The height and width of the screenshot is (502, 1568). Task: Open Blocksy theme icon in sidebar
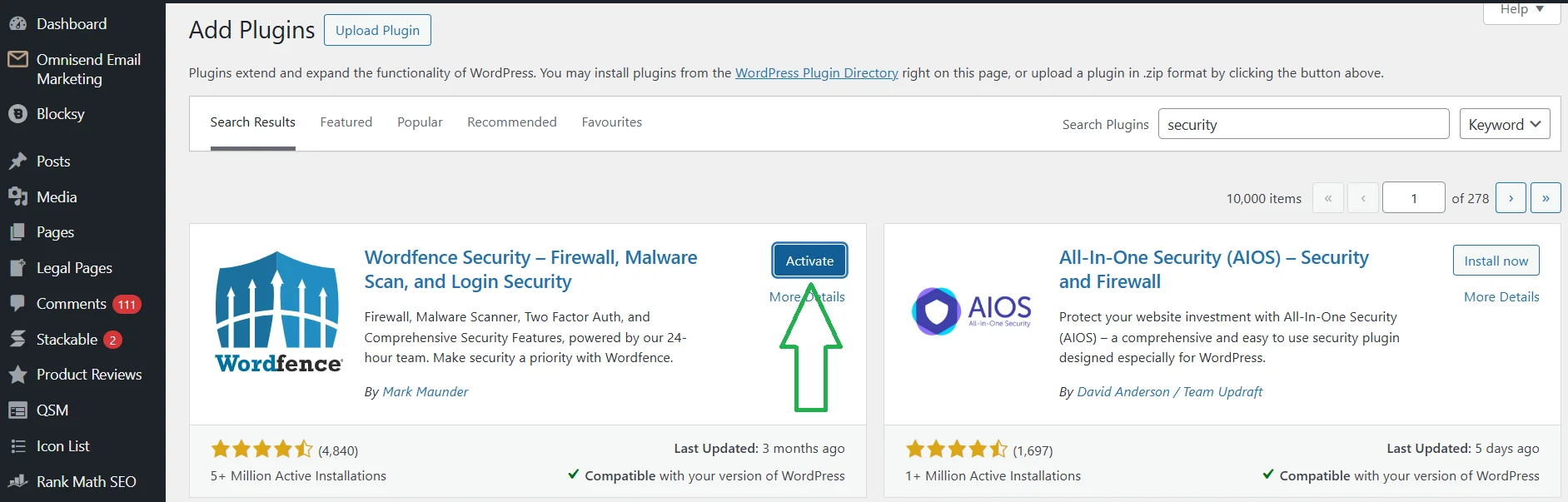coord(17,114)
